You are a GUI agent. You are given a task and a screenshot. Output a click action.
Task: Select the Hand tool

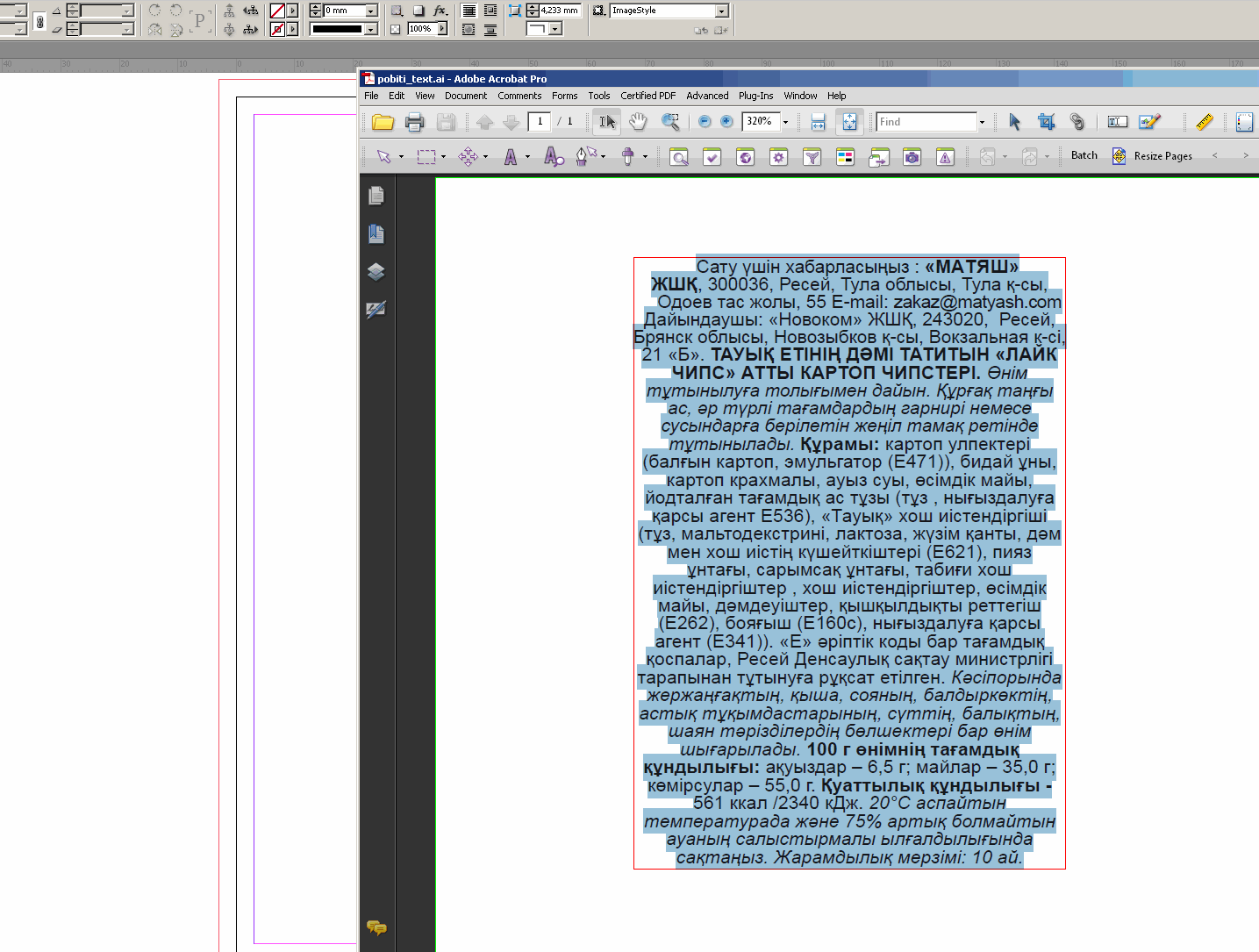coord(638,122)
